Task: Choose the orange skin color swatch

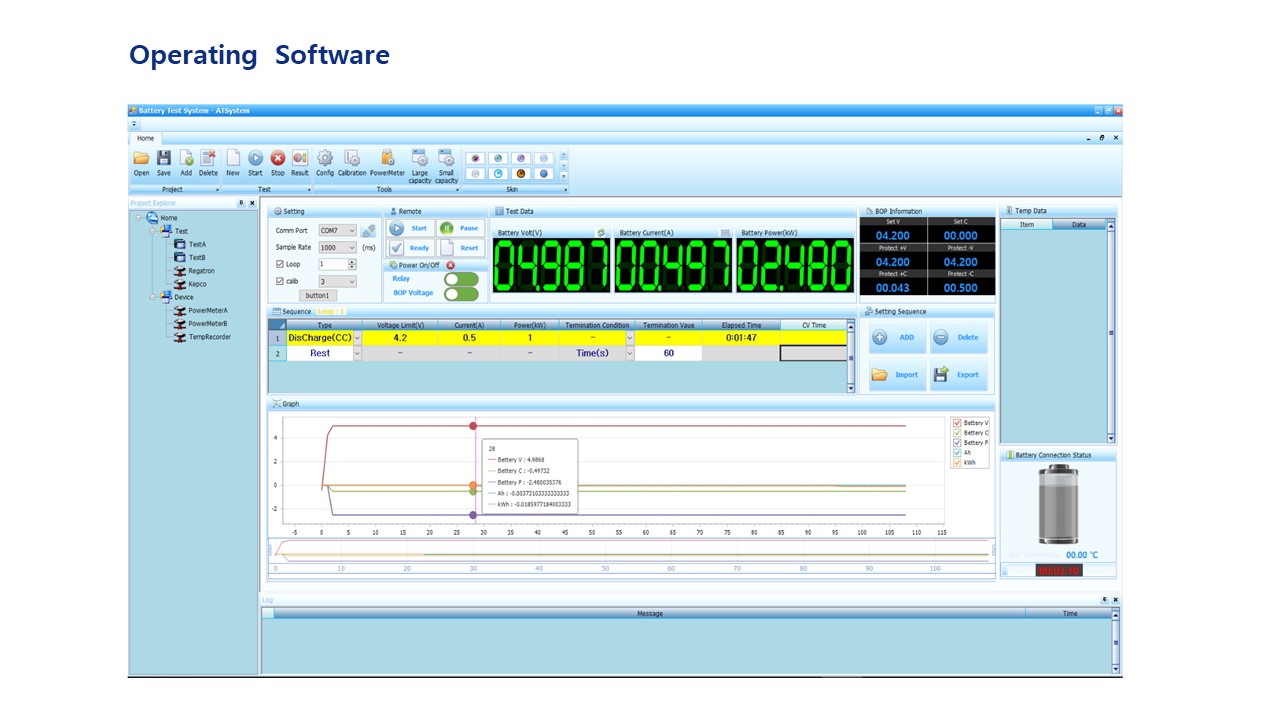Action: pyautogui.click(x=520, y=173)
